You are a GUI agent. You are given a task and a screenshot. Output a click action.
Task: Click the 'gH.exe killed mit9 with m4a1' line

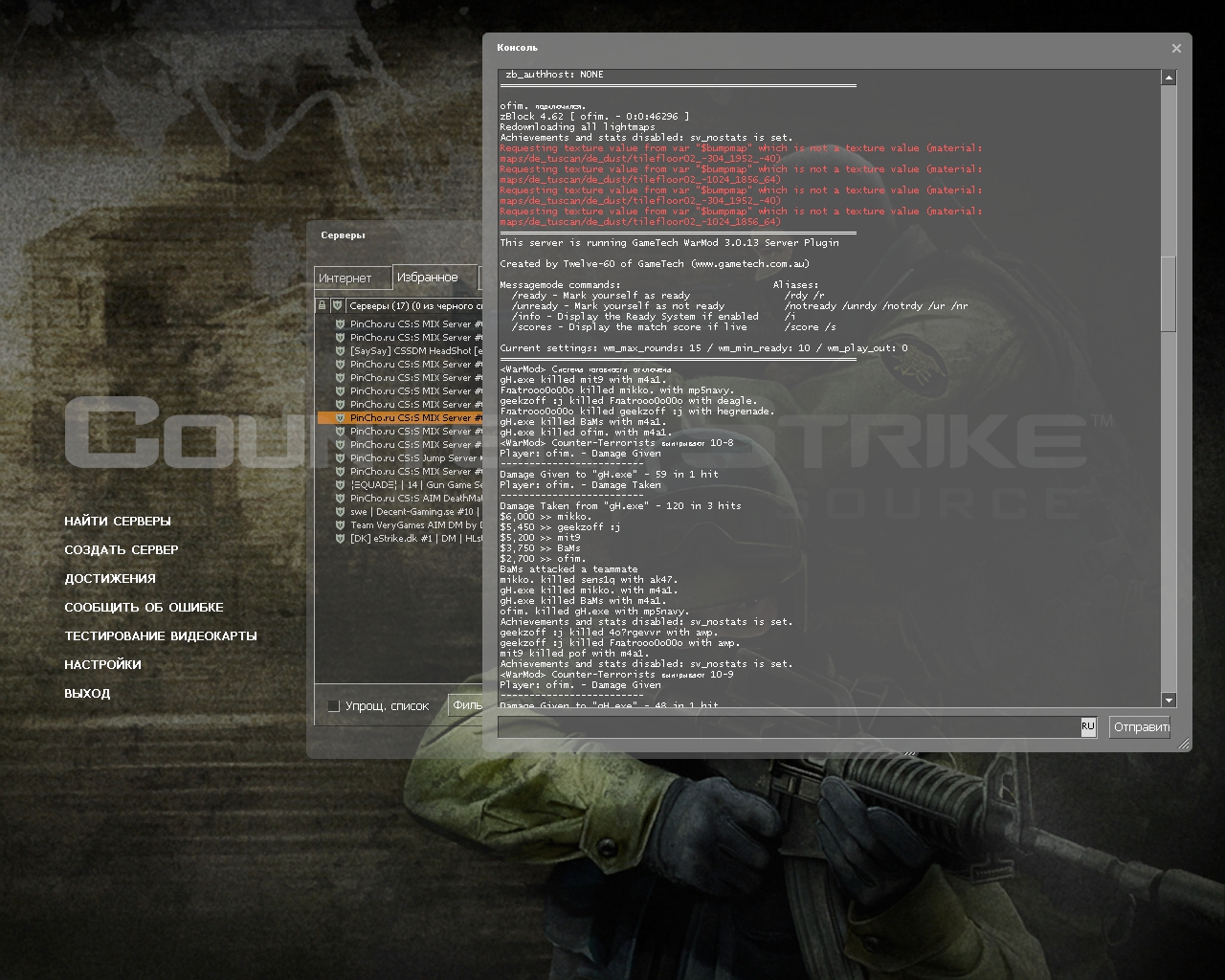tap(583, 380)
